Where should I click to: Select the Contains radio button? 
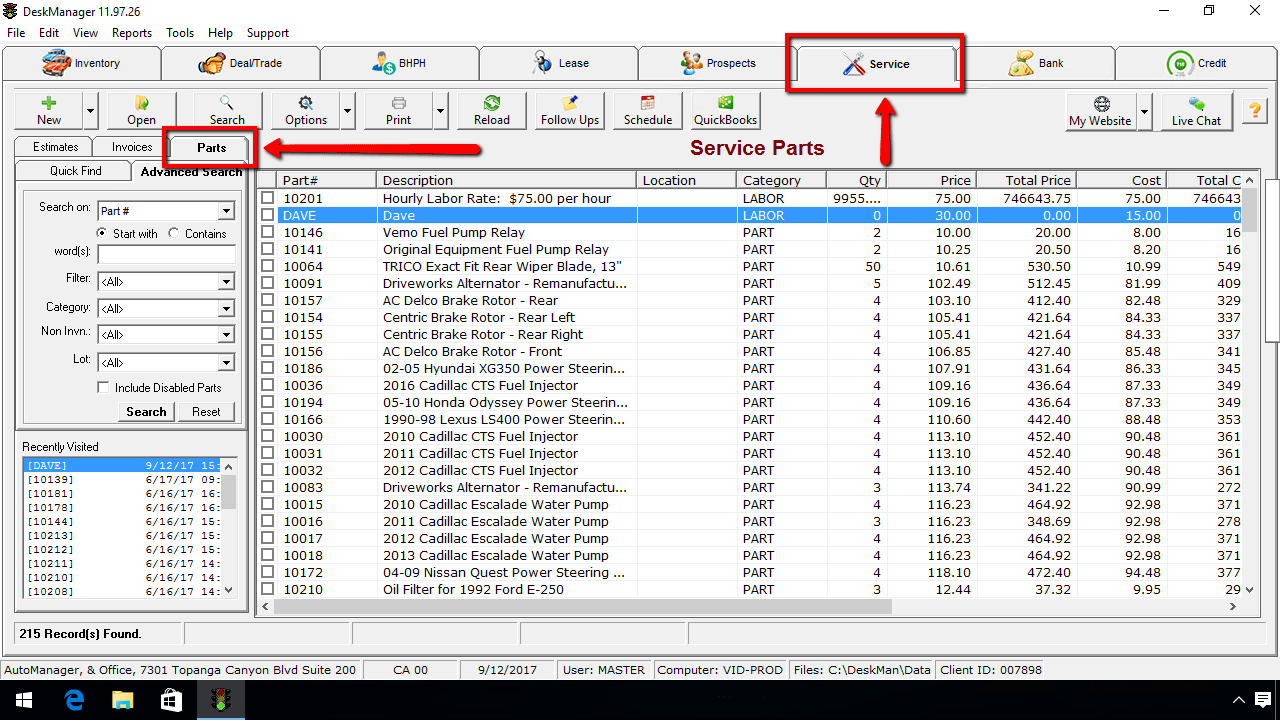[175, 234]
